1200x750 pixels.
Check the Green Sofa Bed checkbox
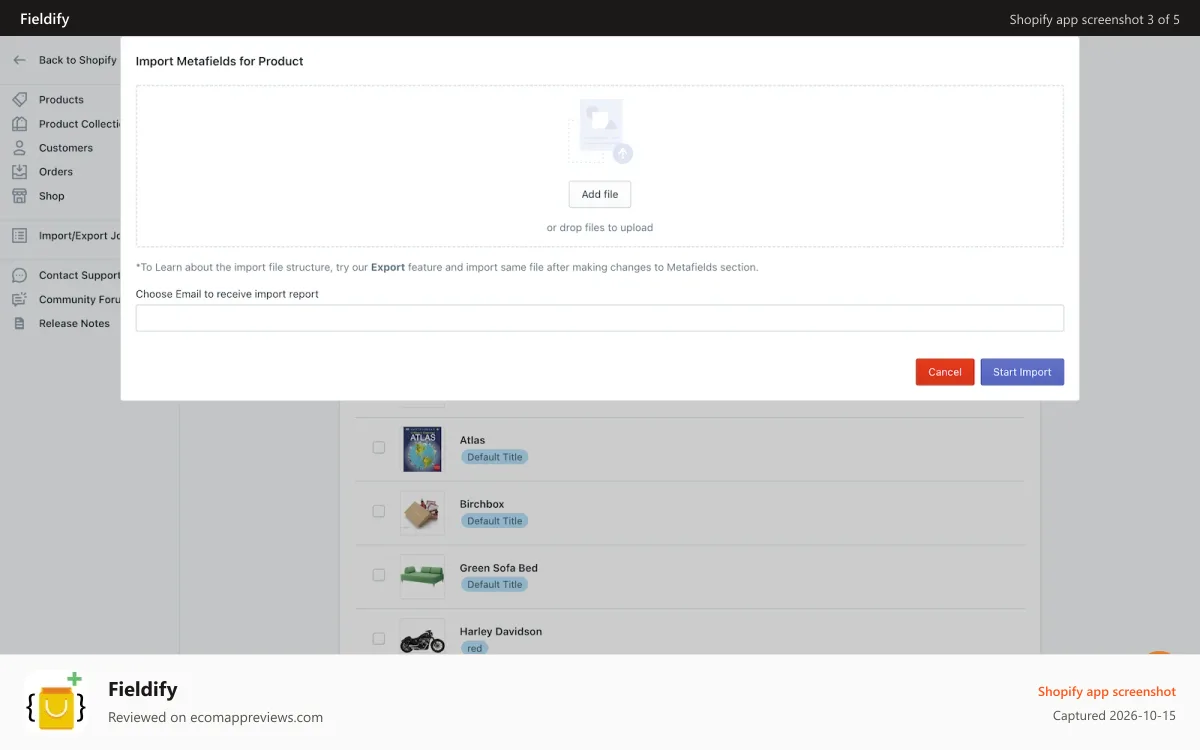(x=379, y=575)
